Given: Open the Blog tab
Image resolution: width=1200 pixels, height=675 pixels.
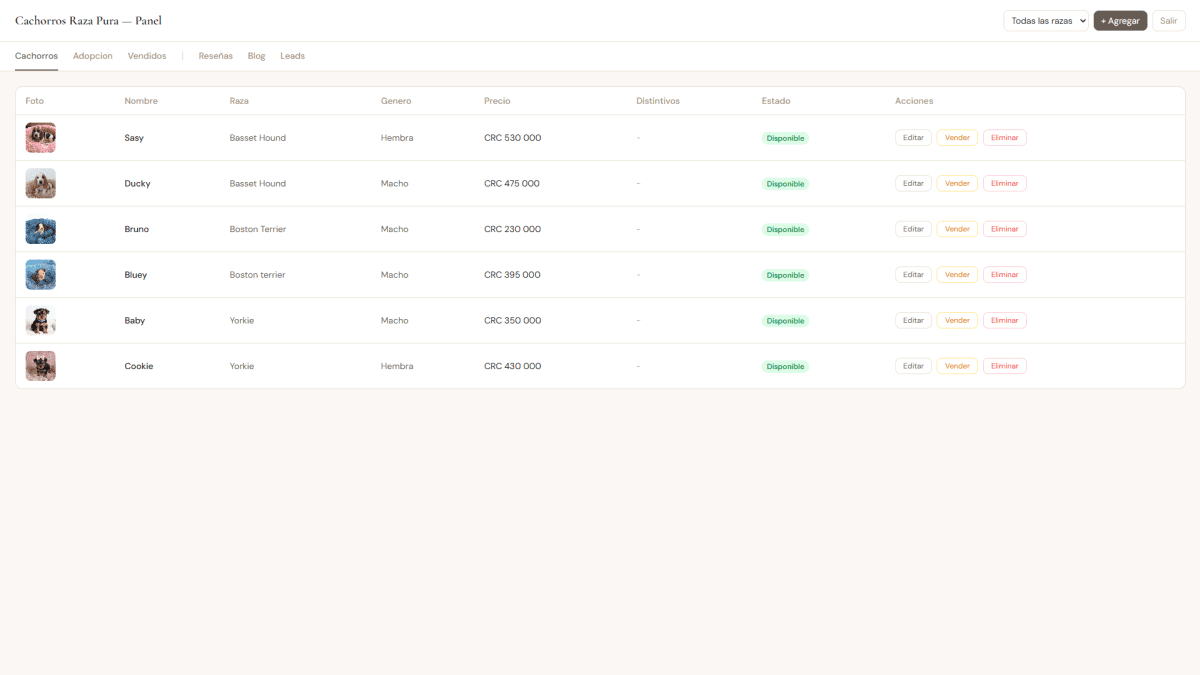Looking at the screenshot, I should point(257,56).
